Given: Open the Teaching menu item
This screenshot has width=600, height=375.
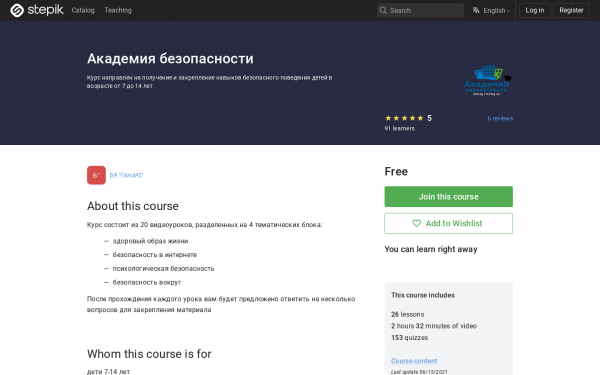Looking at the screenshot, I should 118,10.
